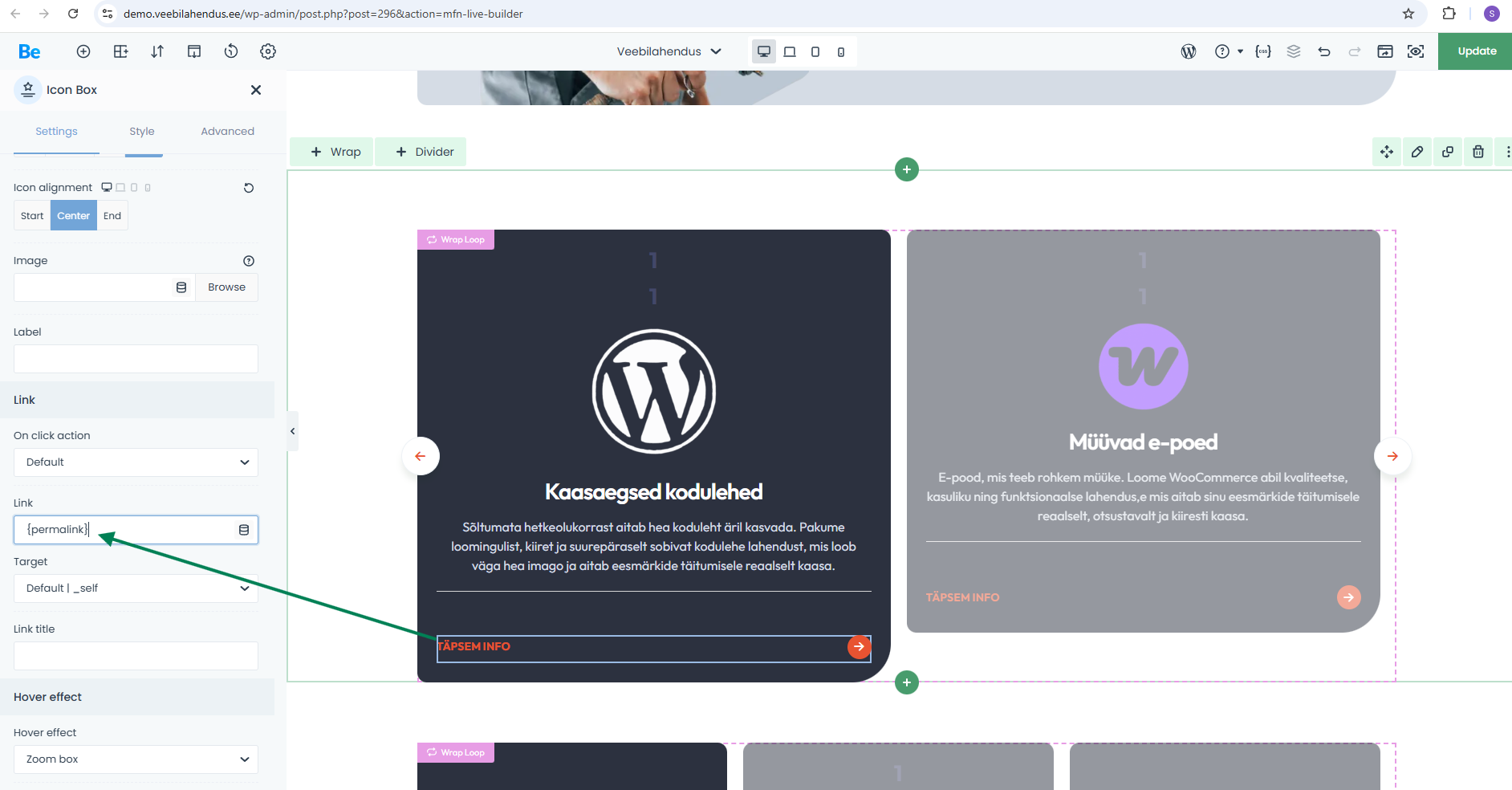Switch to tablet landscape preview mode

tap(790, 51)
